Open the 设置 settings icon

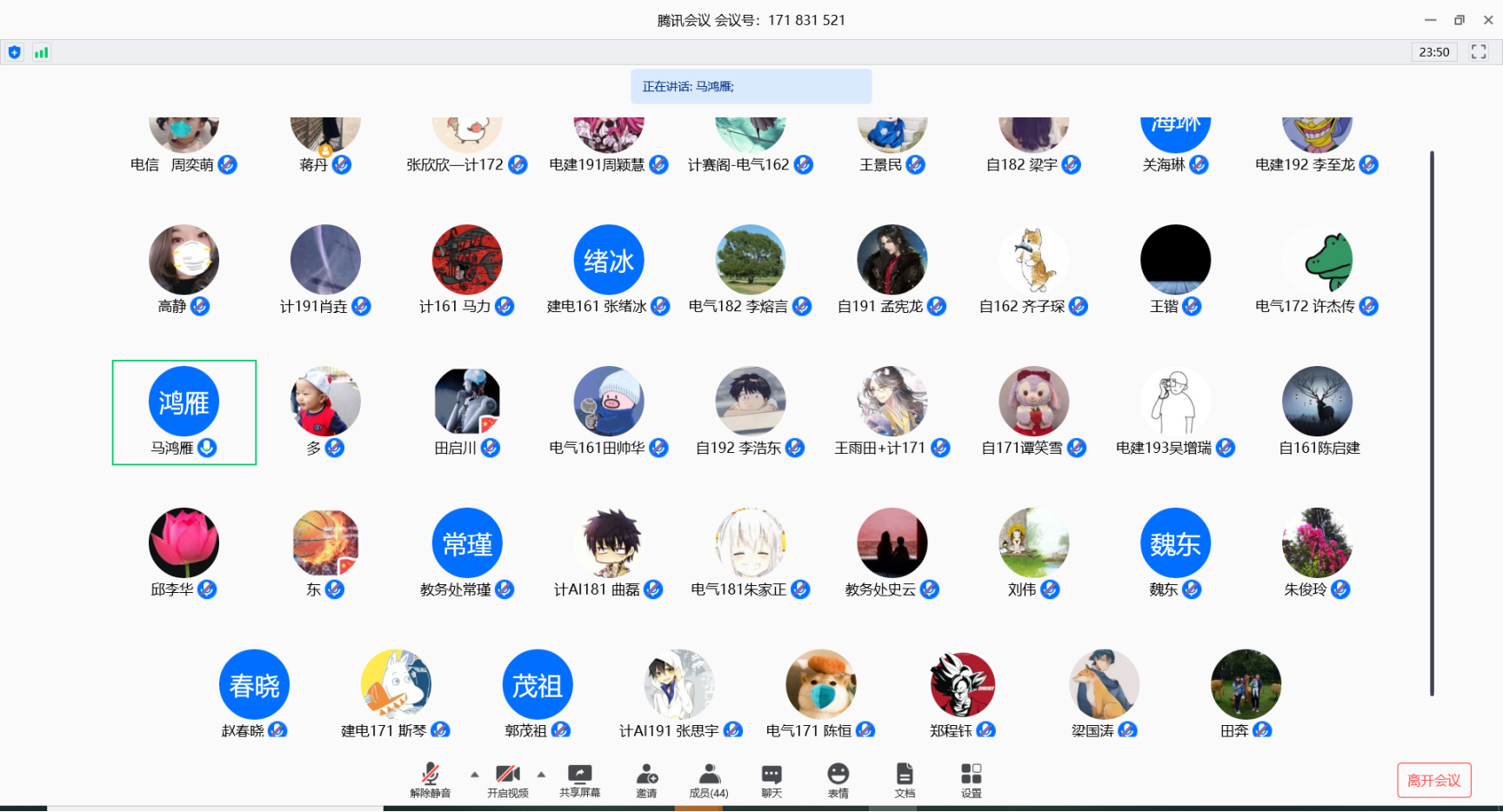click(971, 775)
